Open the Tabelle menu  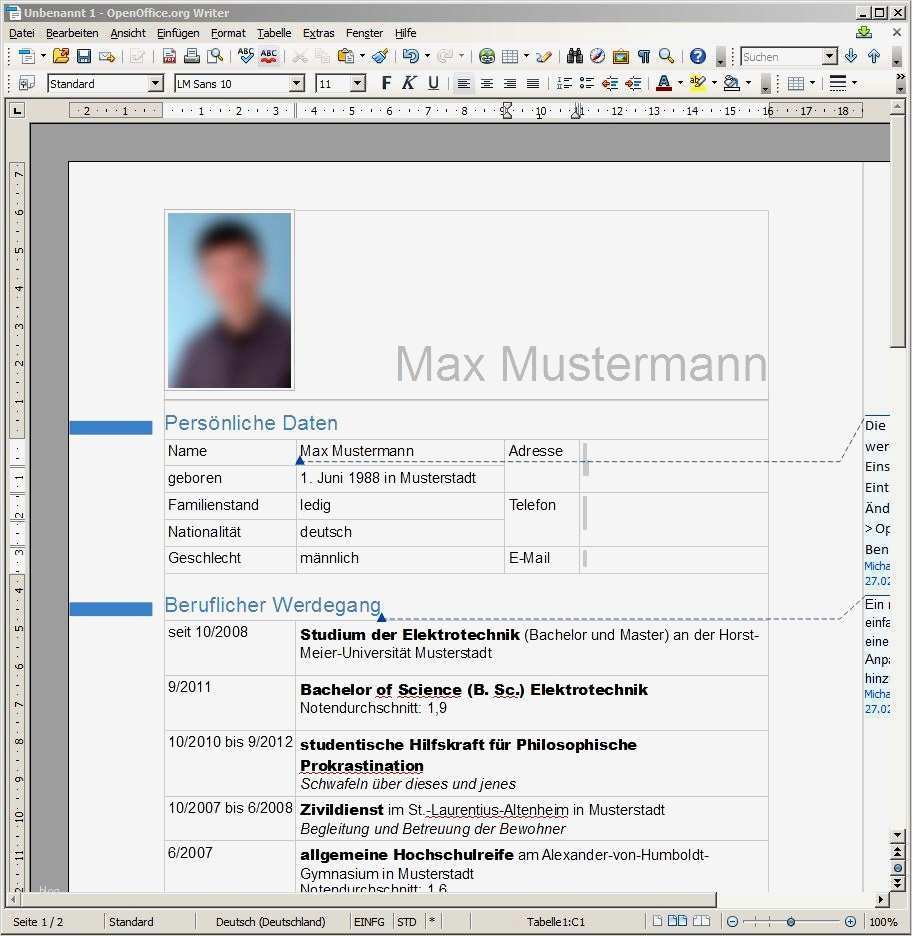[274, 33]
